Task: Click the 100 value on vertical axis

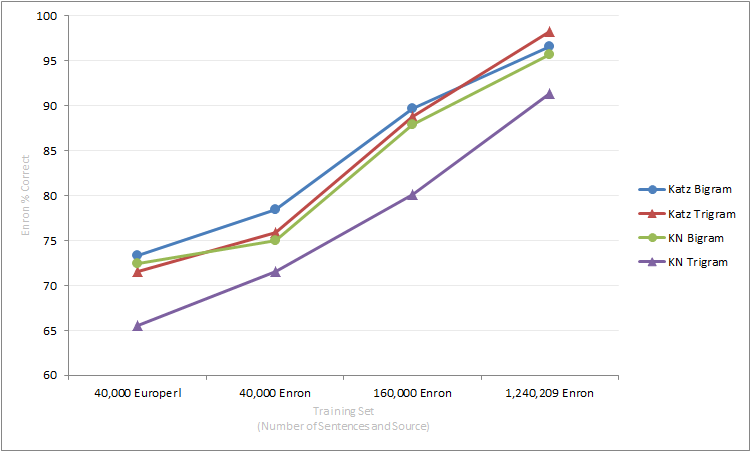Action: (47, 16)
